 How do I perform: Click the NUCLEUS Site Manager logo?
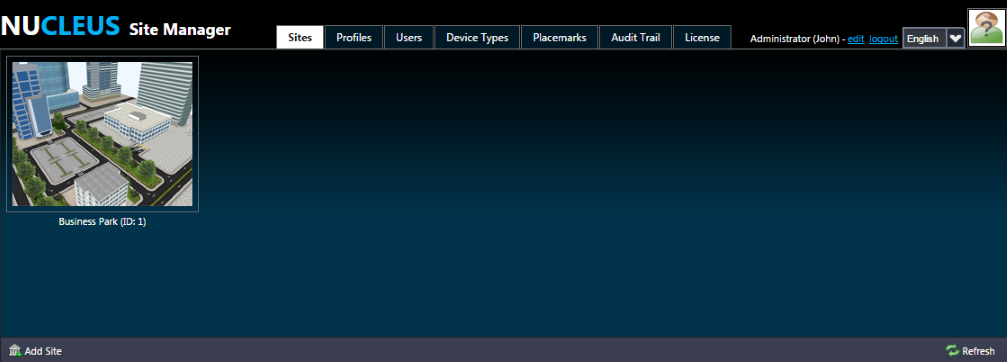[116, 26]
